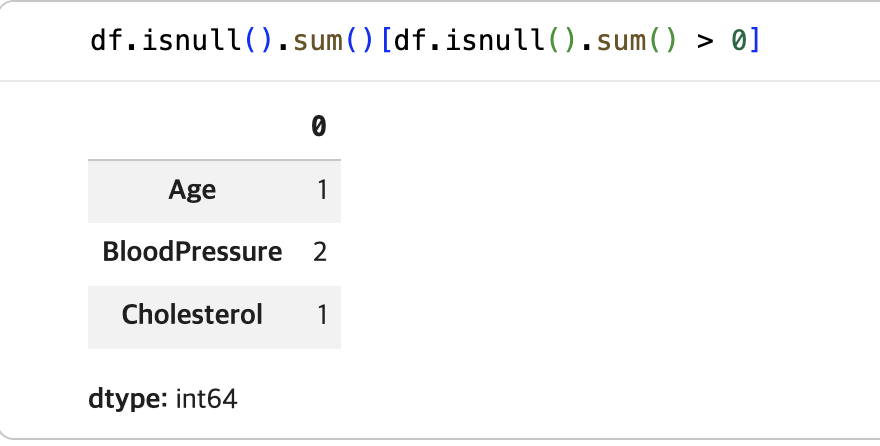Click the Age null count value
The image size is (880, 446).
pyautogui.click(x=322, y=190)
